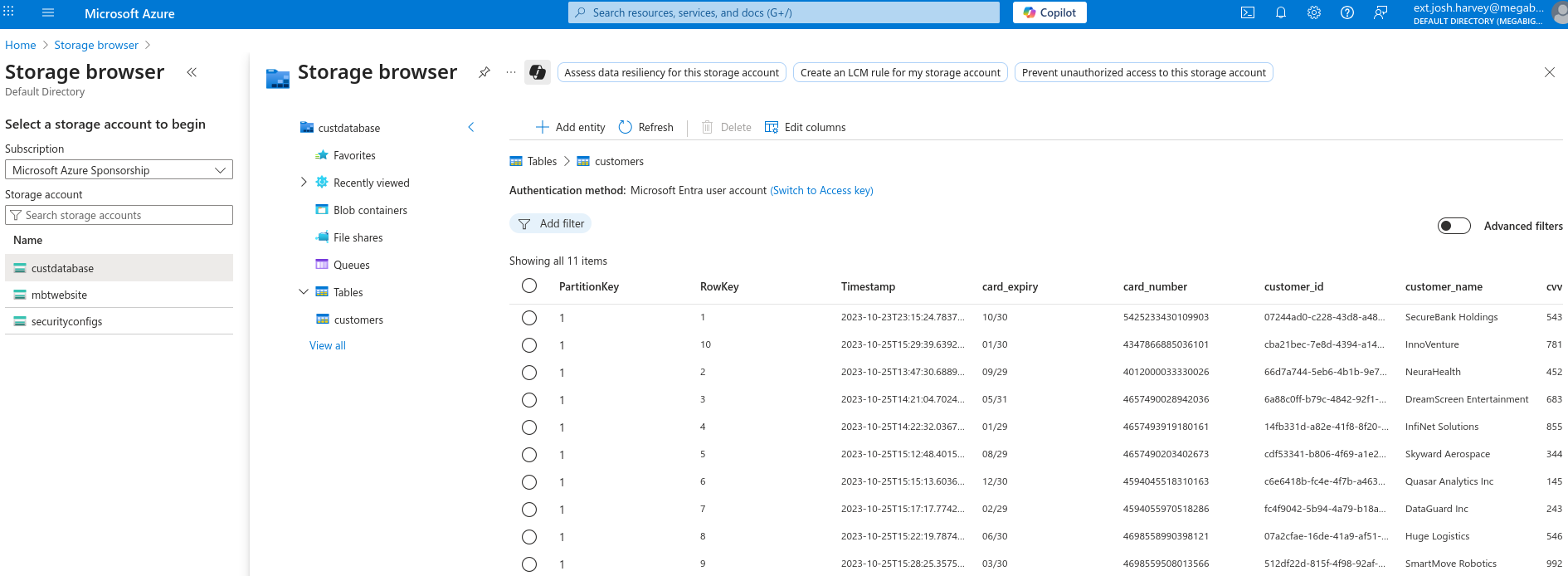Open the Subscription dropdown
The image size is (1568, 576).
point(119,170)
